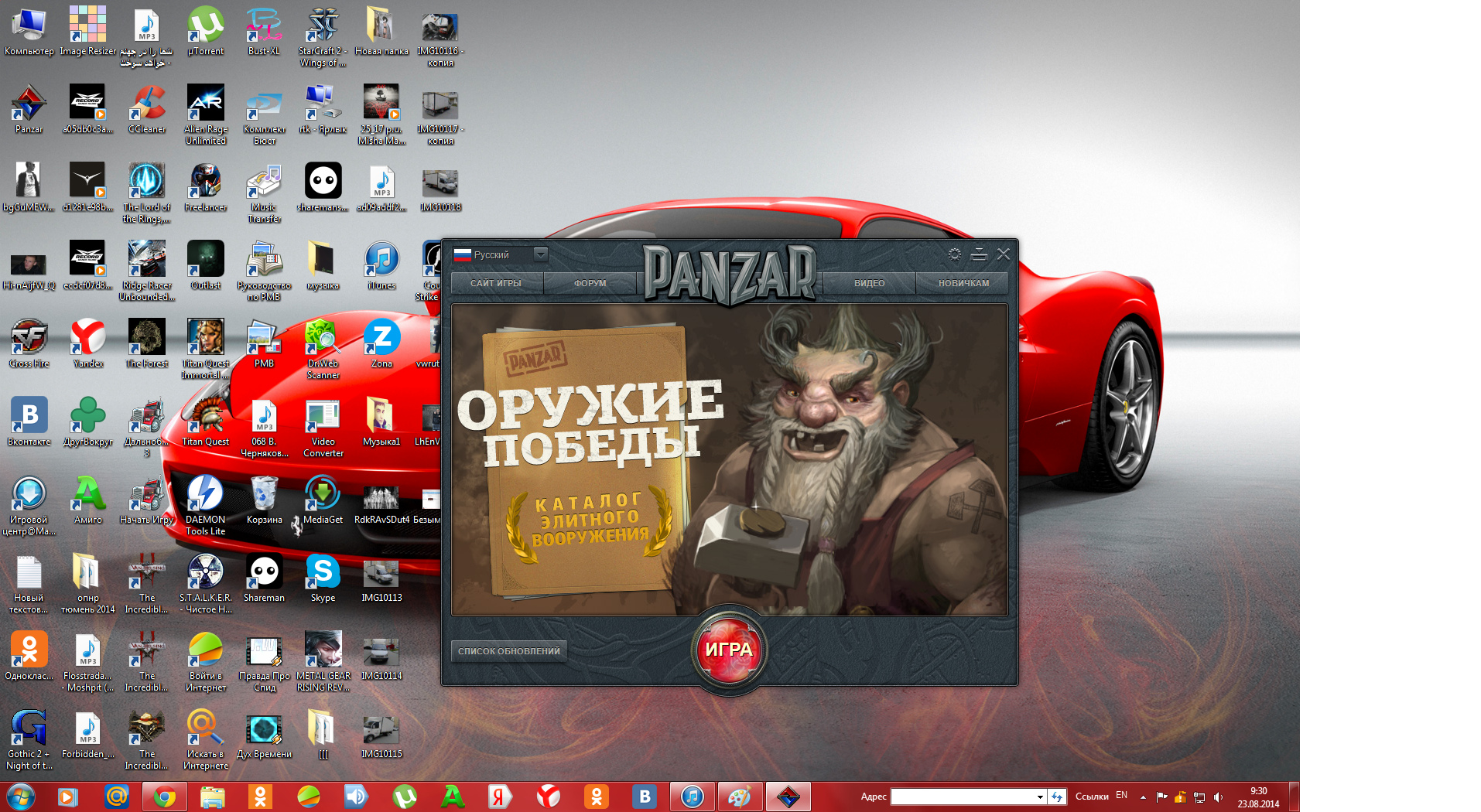The image size is (1481, 812).
Task: Start the game with ИГРА button
Action: 729,650
